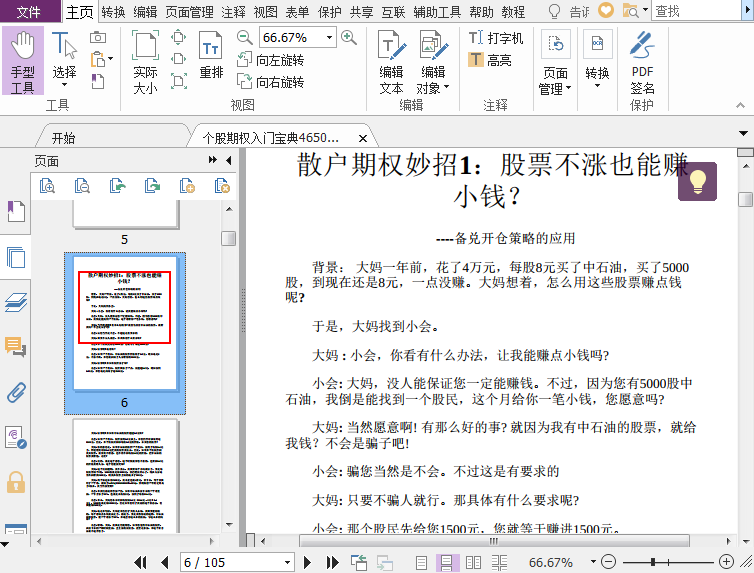754x573 pixels.
Task: Open the Comments sidebar panel
Action: click(16, 347)
